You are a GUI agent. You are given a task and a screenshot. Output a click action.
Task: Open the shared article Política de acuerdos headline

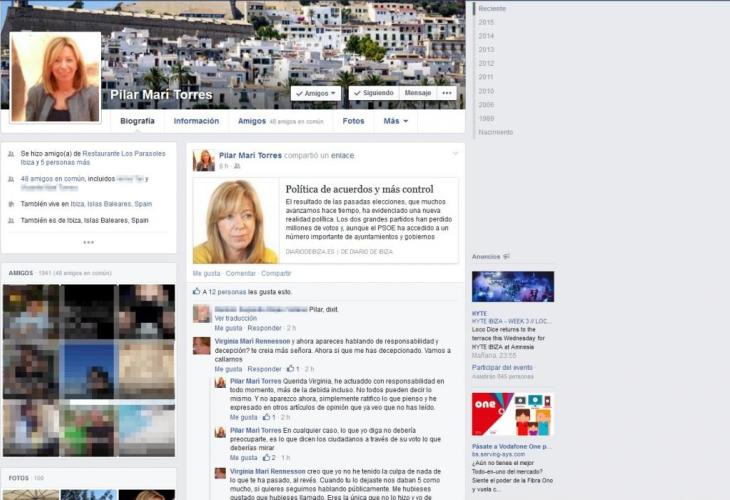(x=359, y=189)
